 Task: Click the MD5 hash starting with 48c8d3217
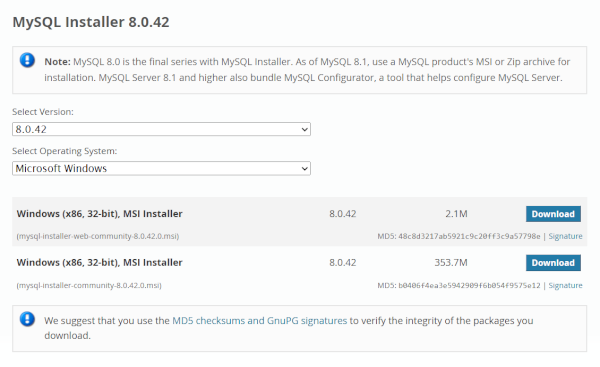[469, 236]
